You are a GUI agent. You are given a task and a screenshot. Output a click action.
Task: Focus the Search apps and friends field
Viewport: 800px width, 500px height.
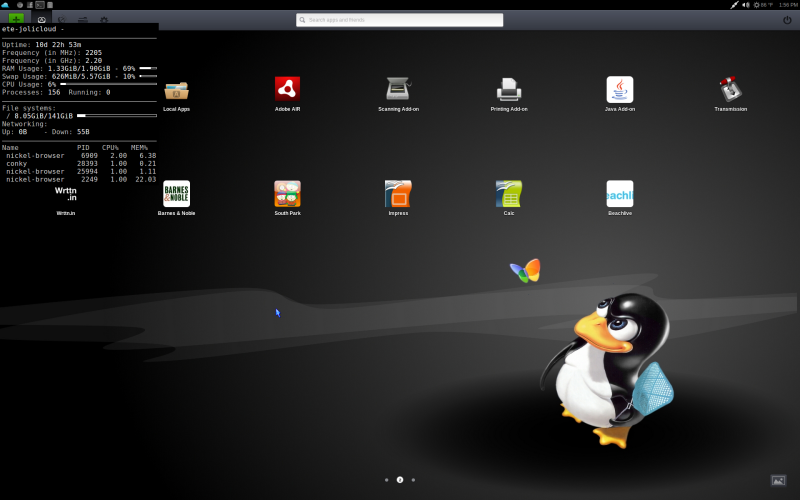pos(399,20)
